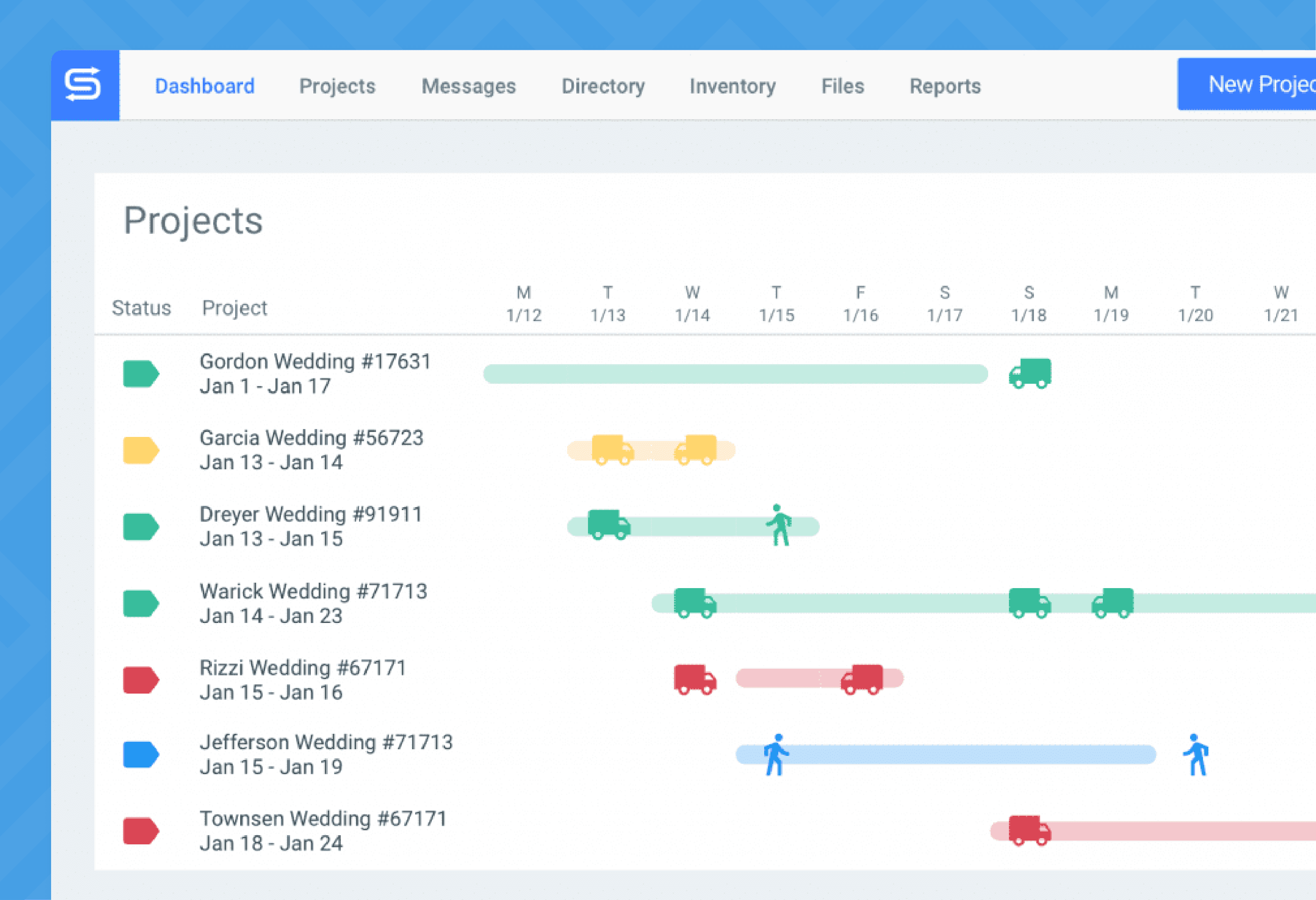Click first blue walking person in Jefferson row
Image resolution: width=1316 pixels, height=900 pixels.
click(776, 755)
